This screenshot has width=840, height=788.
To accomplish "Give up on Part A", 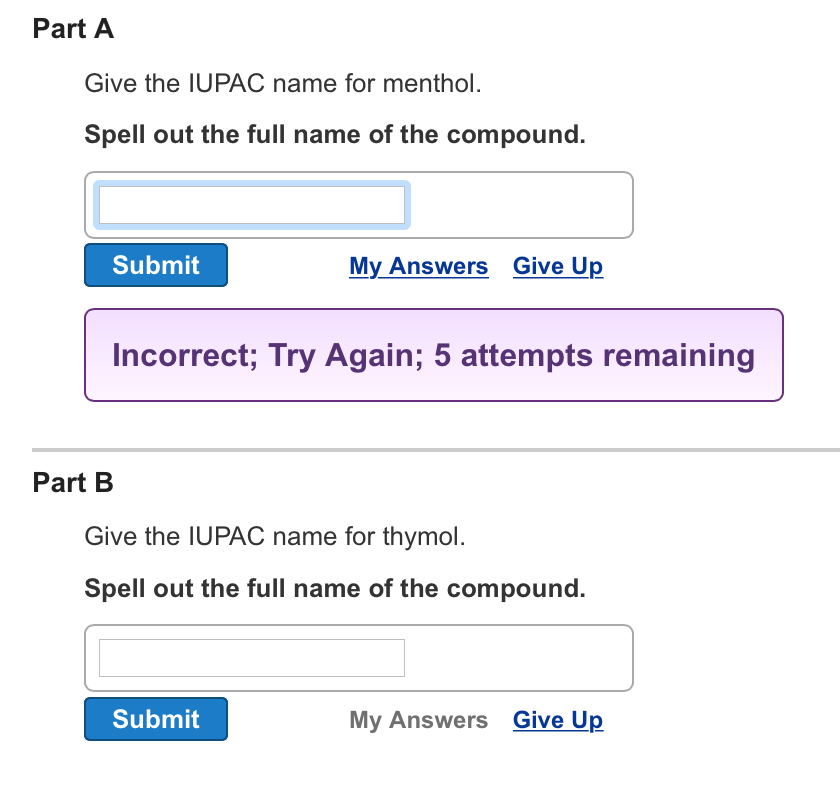I will coord(557,265).
